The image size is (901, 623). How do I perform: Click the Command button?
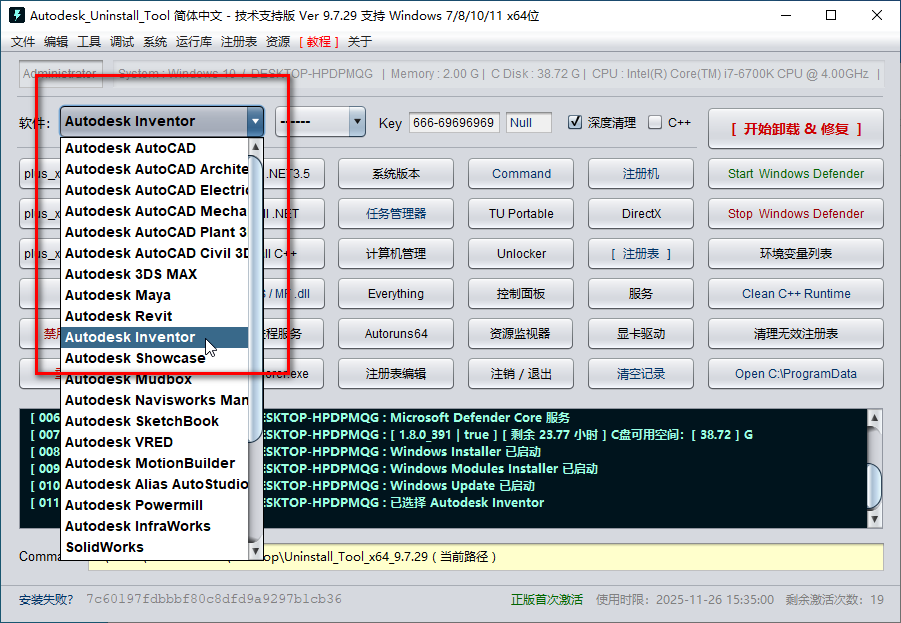(521, 174)
